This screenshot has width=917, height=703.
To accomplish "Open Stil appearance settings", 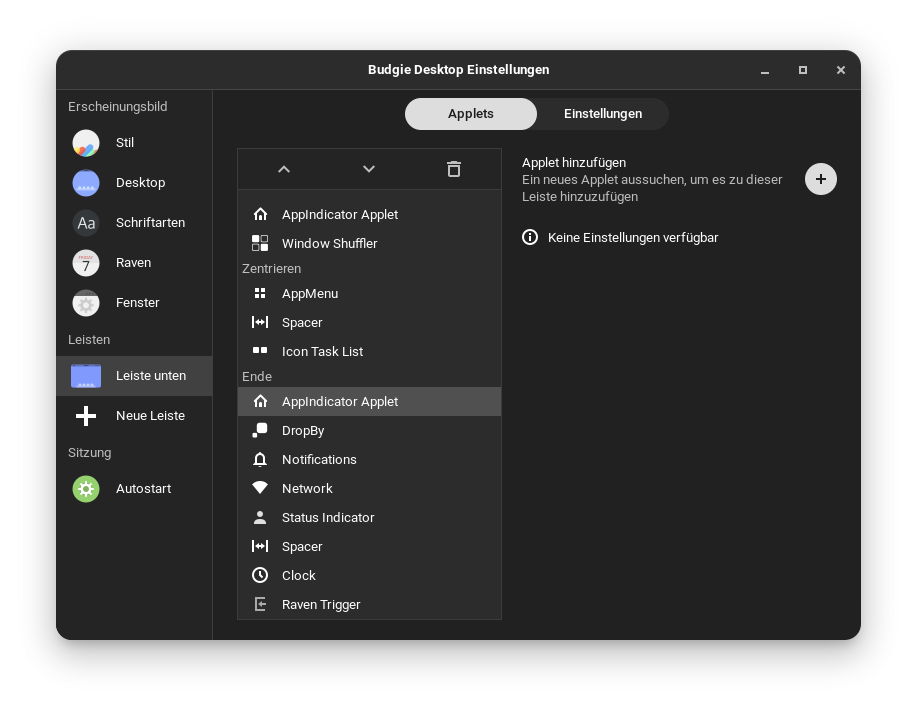I will click(134, 143).
